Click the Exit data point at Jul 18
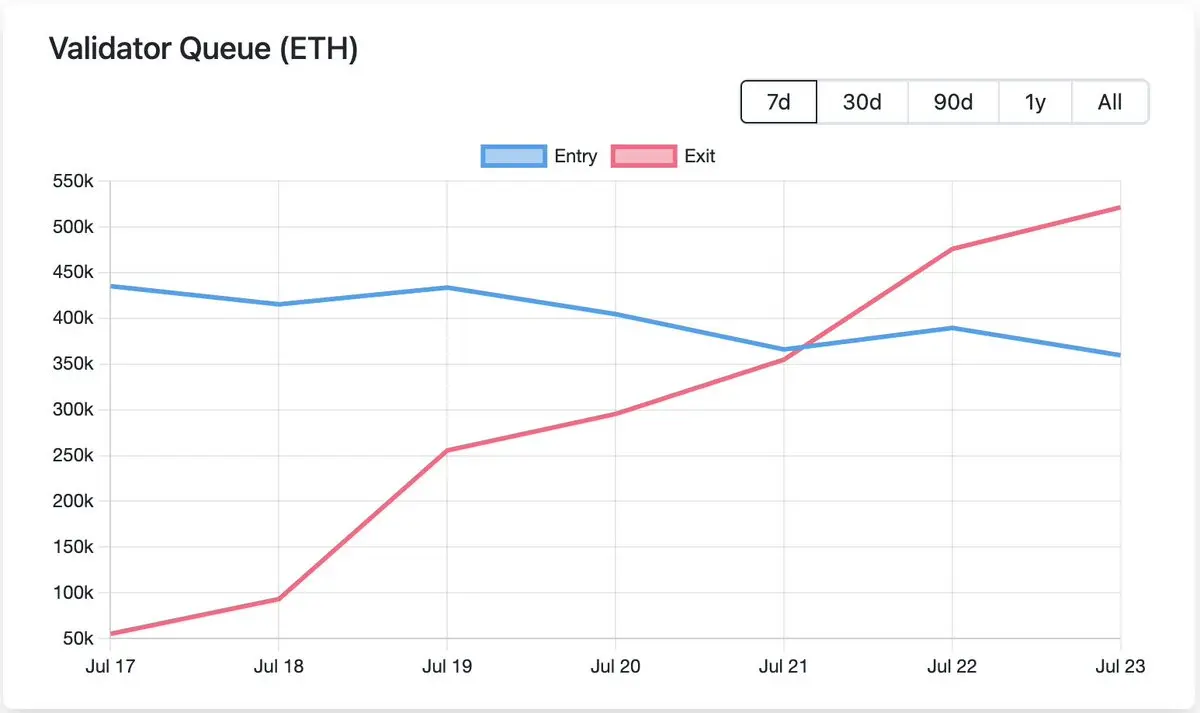Viewport: 1200px width, 713px height. pos(278,599)
